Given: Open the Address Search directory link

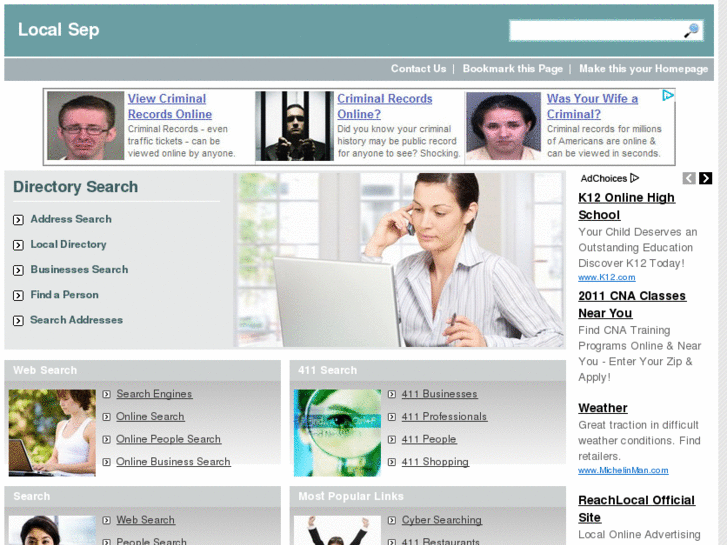Looking at the screenshot, I should pyautogui.click(x=71, y=219).
